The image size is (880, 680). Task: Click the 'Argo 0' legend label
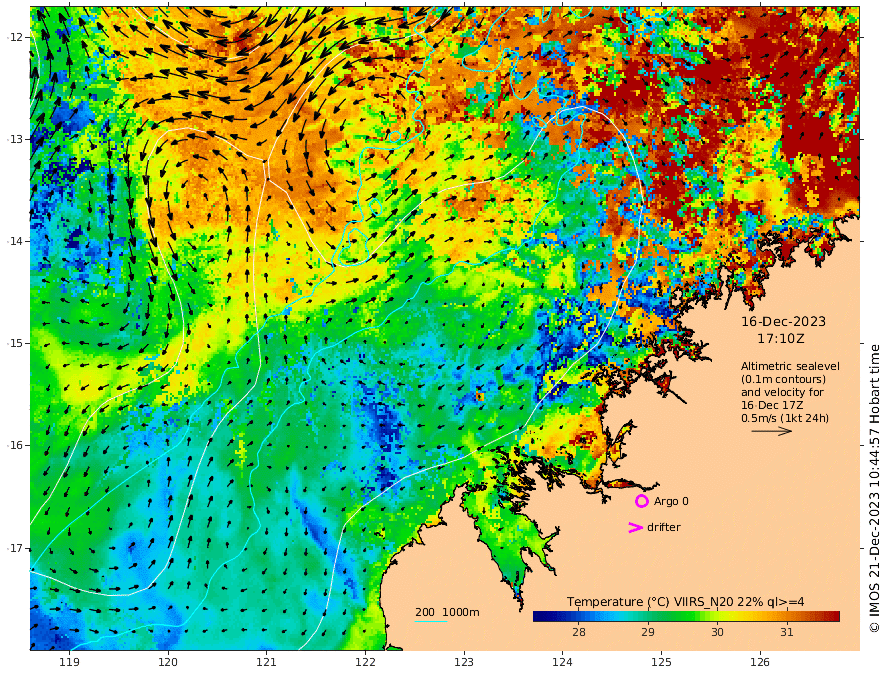click(671, 501)
